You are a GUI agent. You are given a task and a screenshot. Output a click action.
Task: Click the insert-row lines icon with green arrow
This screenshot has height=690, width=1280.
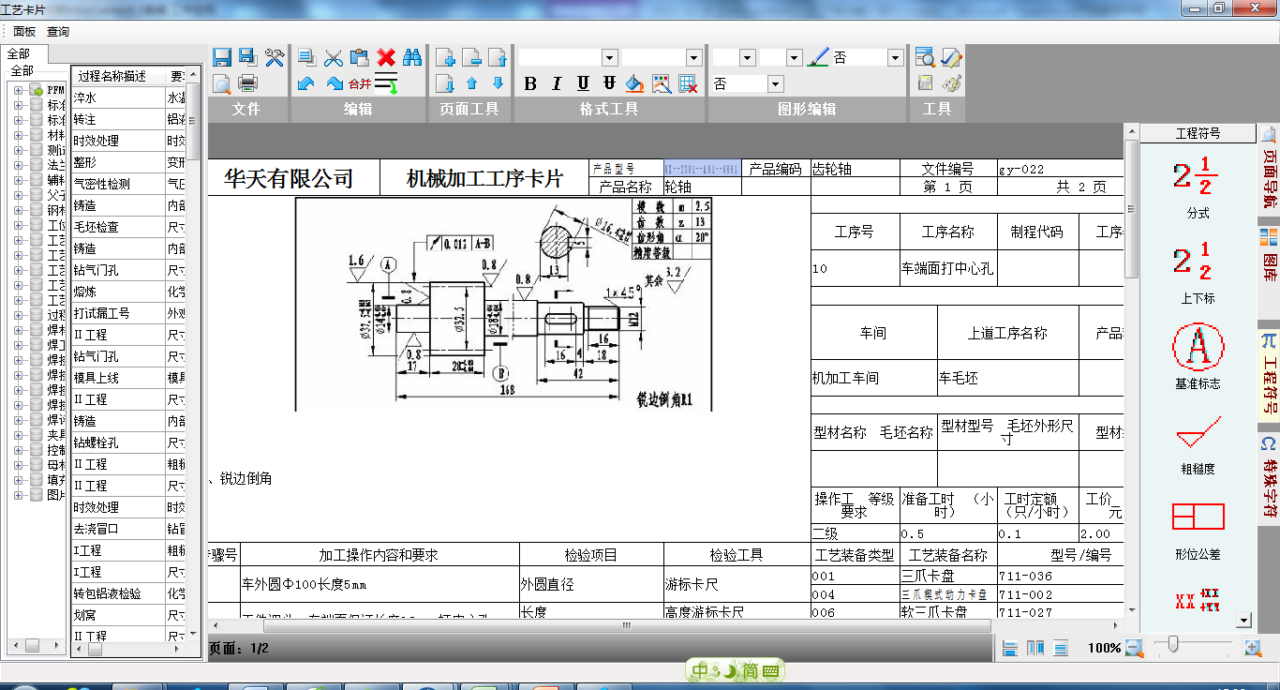pyautogui.click(x=386, y=83)
